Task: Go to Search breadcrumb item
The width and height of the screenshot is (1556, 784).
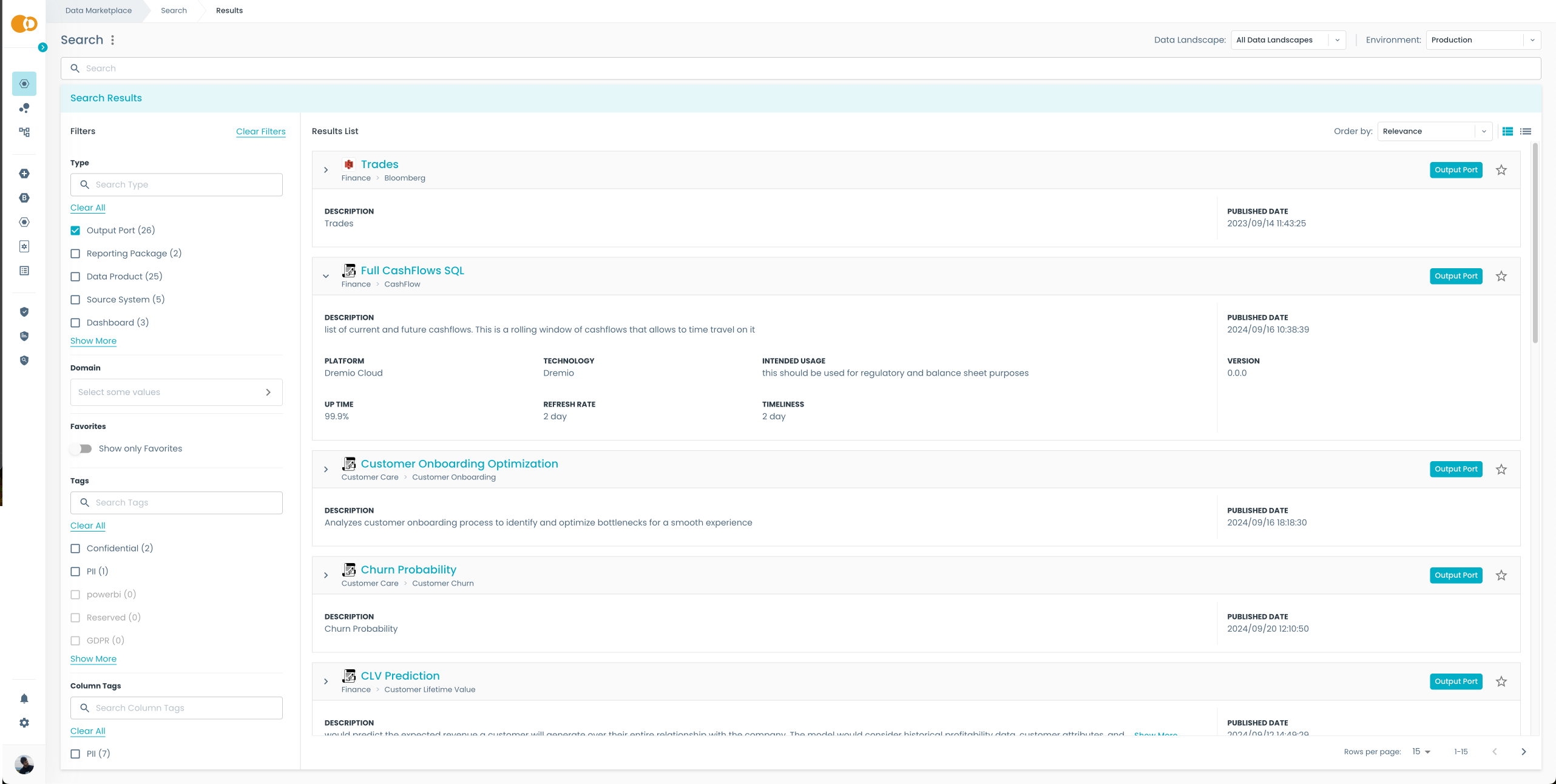Action: coord(174,10)
